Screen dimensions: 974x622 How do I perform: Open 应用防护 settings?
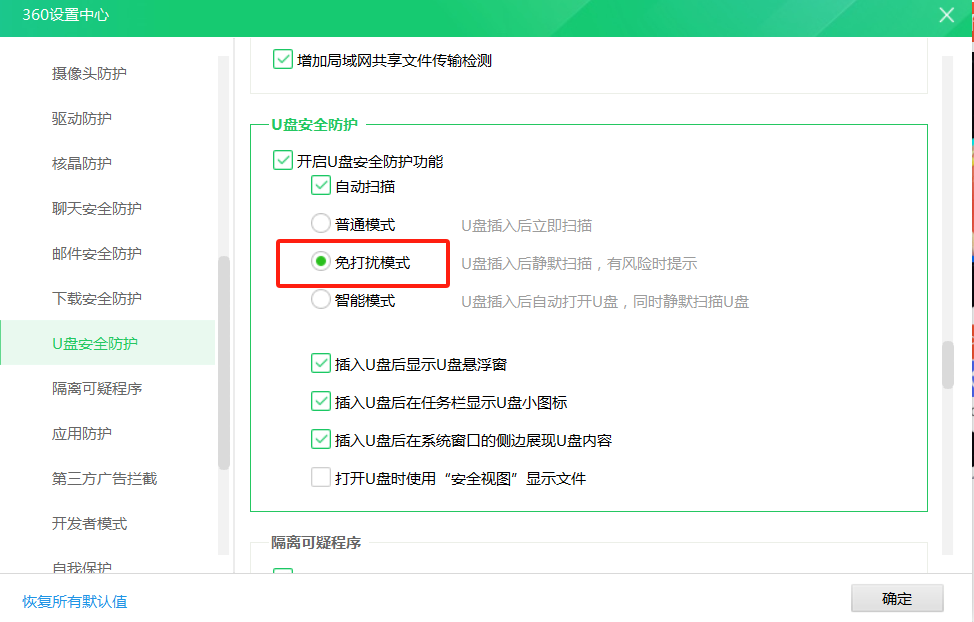81,434
